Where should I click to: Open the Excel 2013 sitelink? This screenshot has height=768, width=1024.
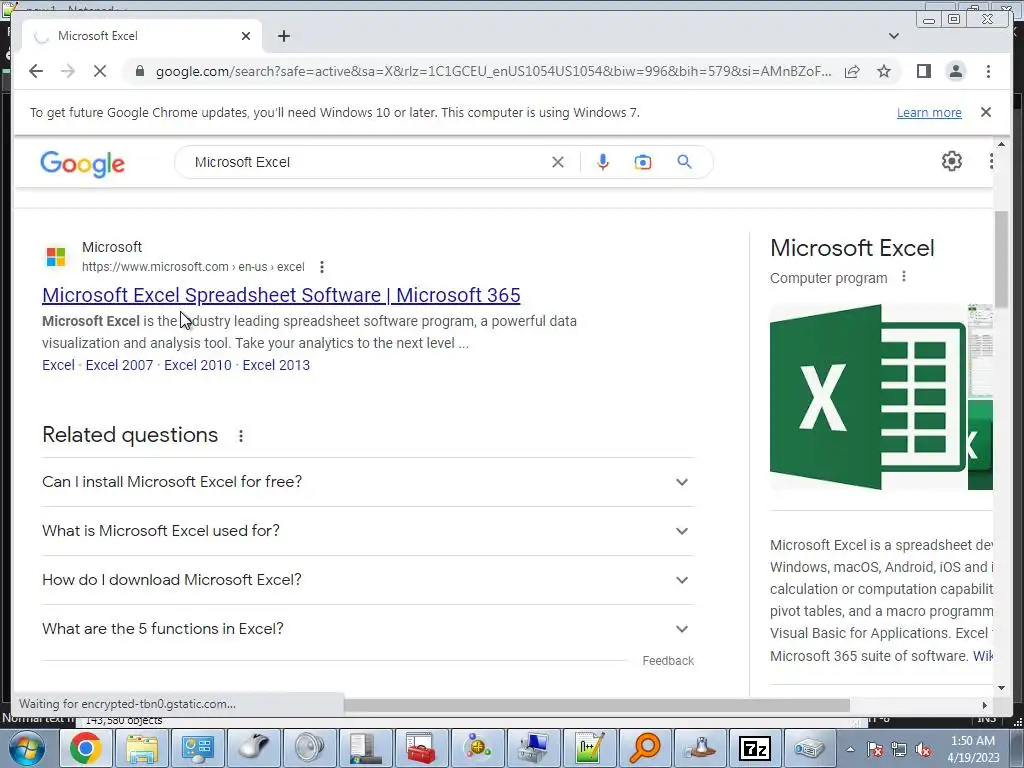pos(276,365)
